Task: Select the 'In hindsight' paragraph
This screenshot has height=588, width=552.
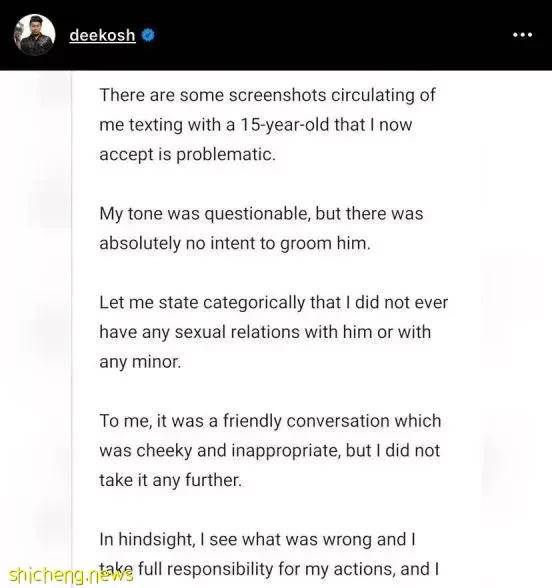Action: pyautogui.click(x=269, y=554)
